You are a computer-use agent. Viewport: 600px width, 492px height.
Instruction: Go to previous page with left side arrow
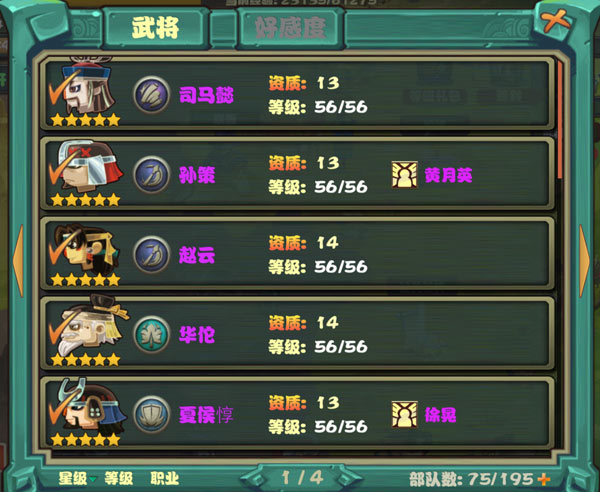[18, 261]
